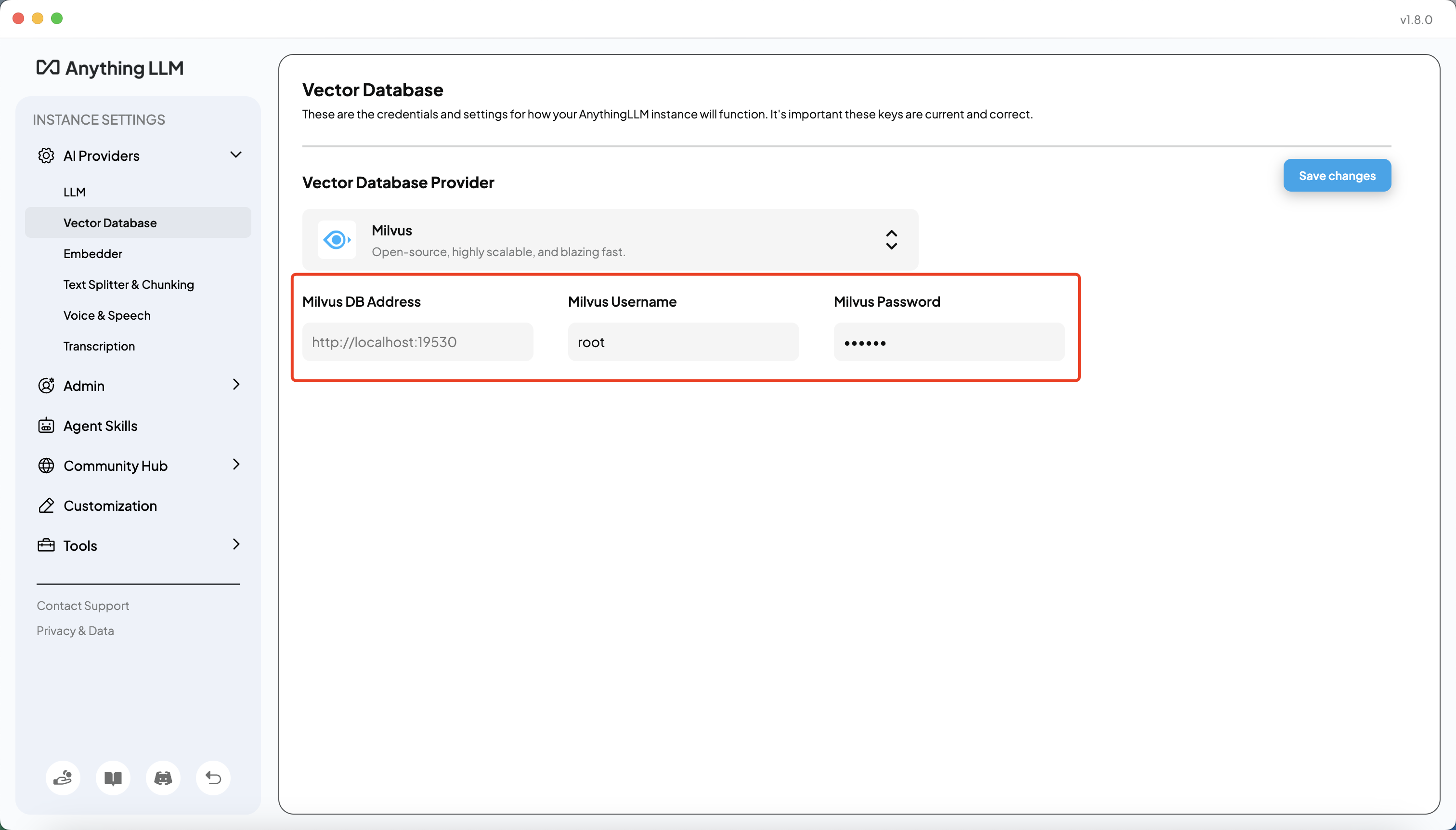Click the Milvus eye logo icon
Screen dimensions: 1456x830
337,240
